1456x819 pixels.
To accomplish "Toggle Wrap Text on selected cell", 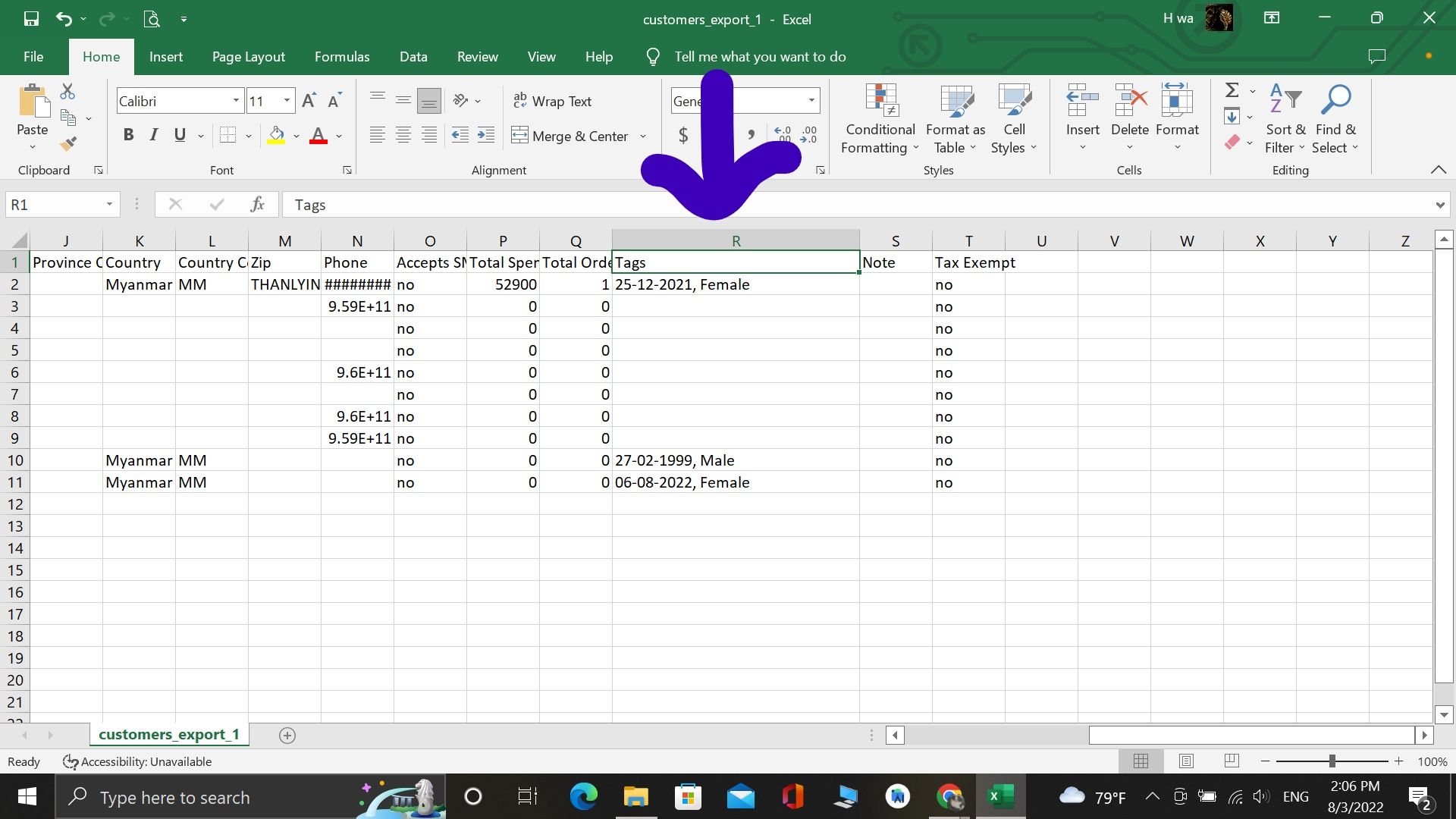I will click(x=552, y=101).
